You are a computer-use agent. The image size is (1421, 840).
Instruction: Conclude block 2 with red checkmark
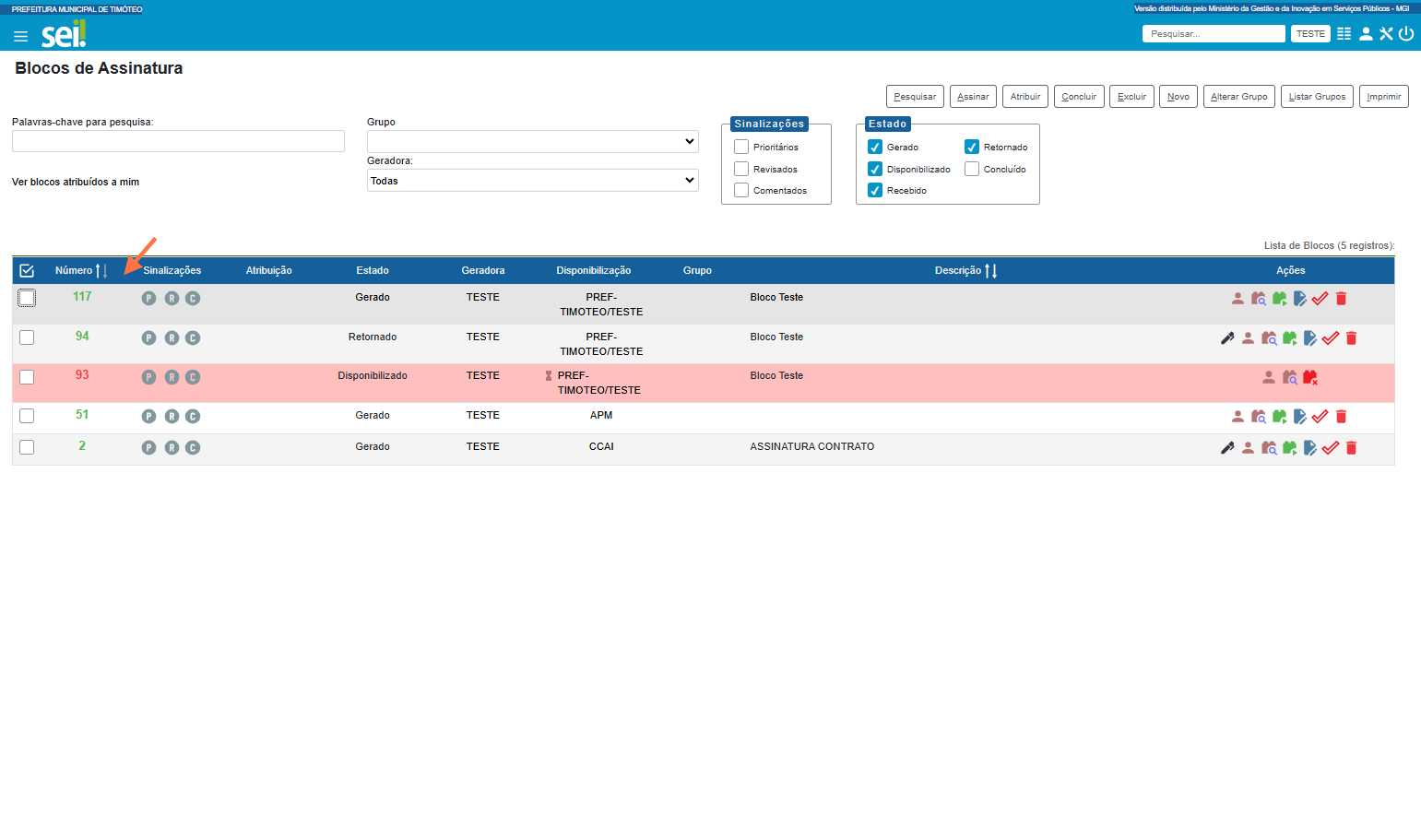[x=1331, y=448]
